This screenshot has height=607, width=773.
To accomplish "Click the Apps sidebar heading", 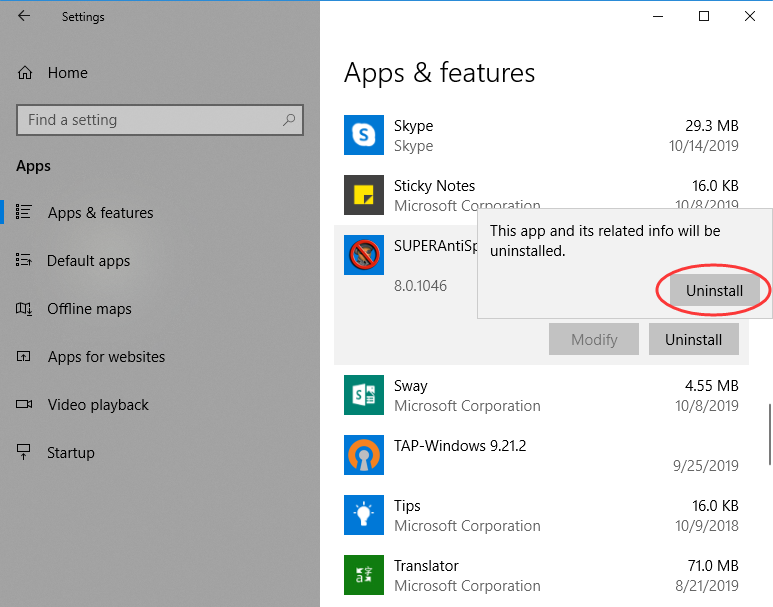I will click(33, 166).
